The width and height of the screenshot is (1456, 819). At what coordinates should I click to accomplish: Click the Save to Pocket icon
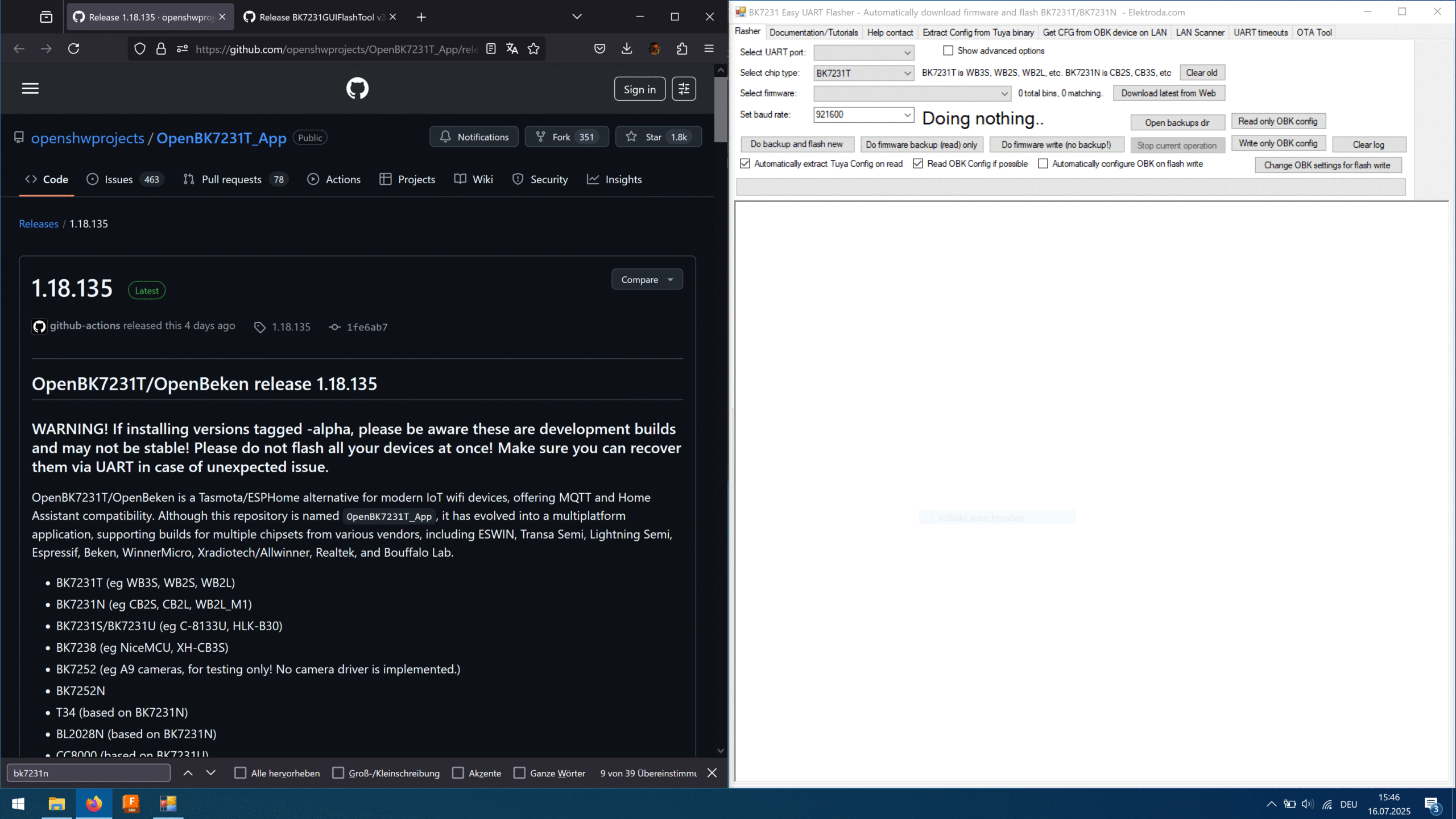[x=599, y=49]
